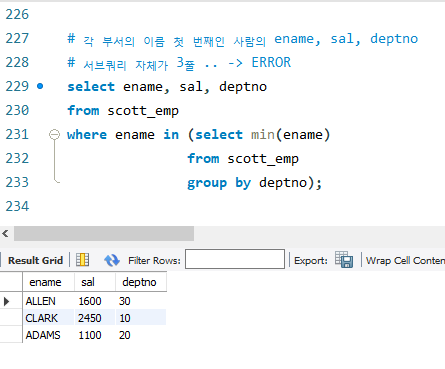
Task: Click the comment text on line 227
Action: tap(242, 40)
